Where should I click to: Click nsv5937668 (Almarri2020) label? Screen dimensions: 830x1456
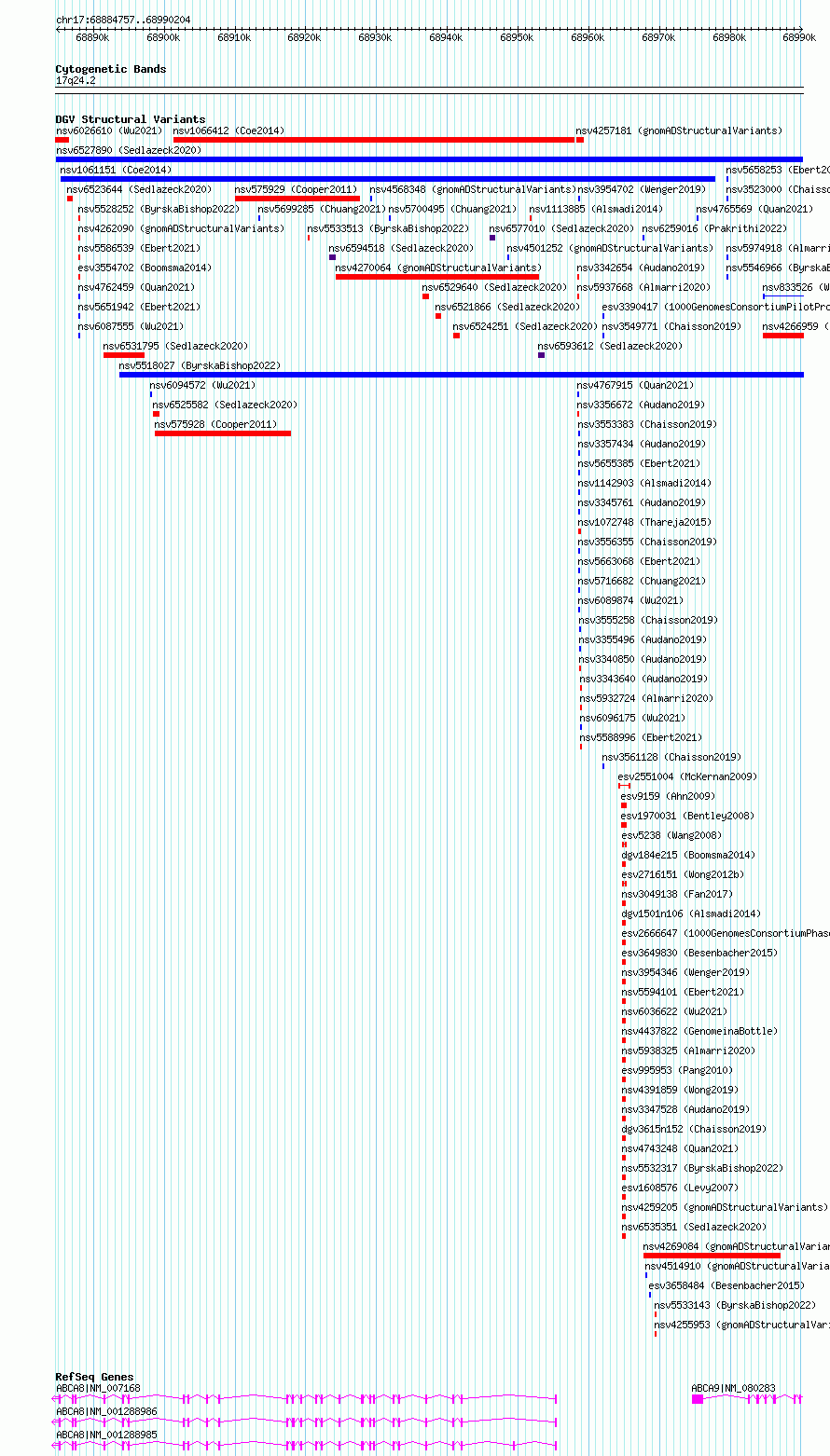pos(643,287)
